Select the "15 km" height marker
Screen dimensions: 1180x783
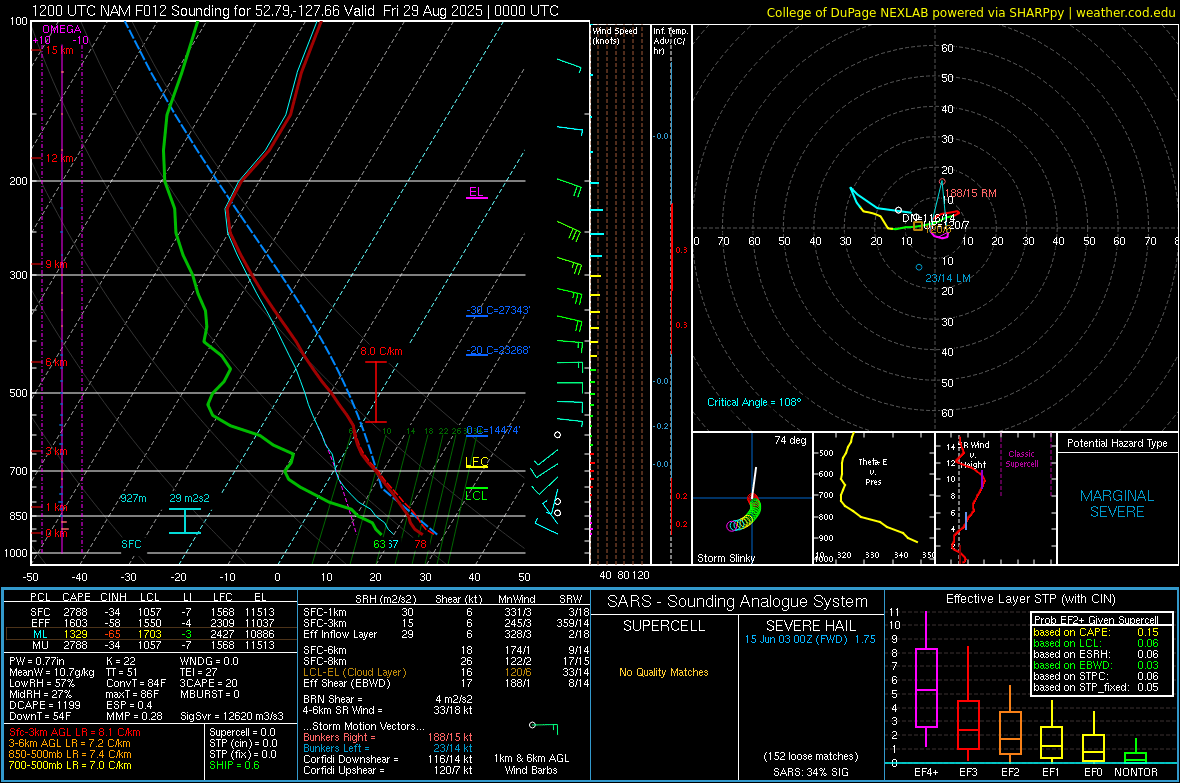60,50
